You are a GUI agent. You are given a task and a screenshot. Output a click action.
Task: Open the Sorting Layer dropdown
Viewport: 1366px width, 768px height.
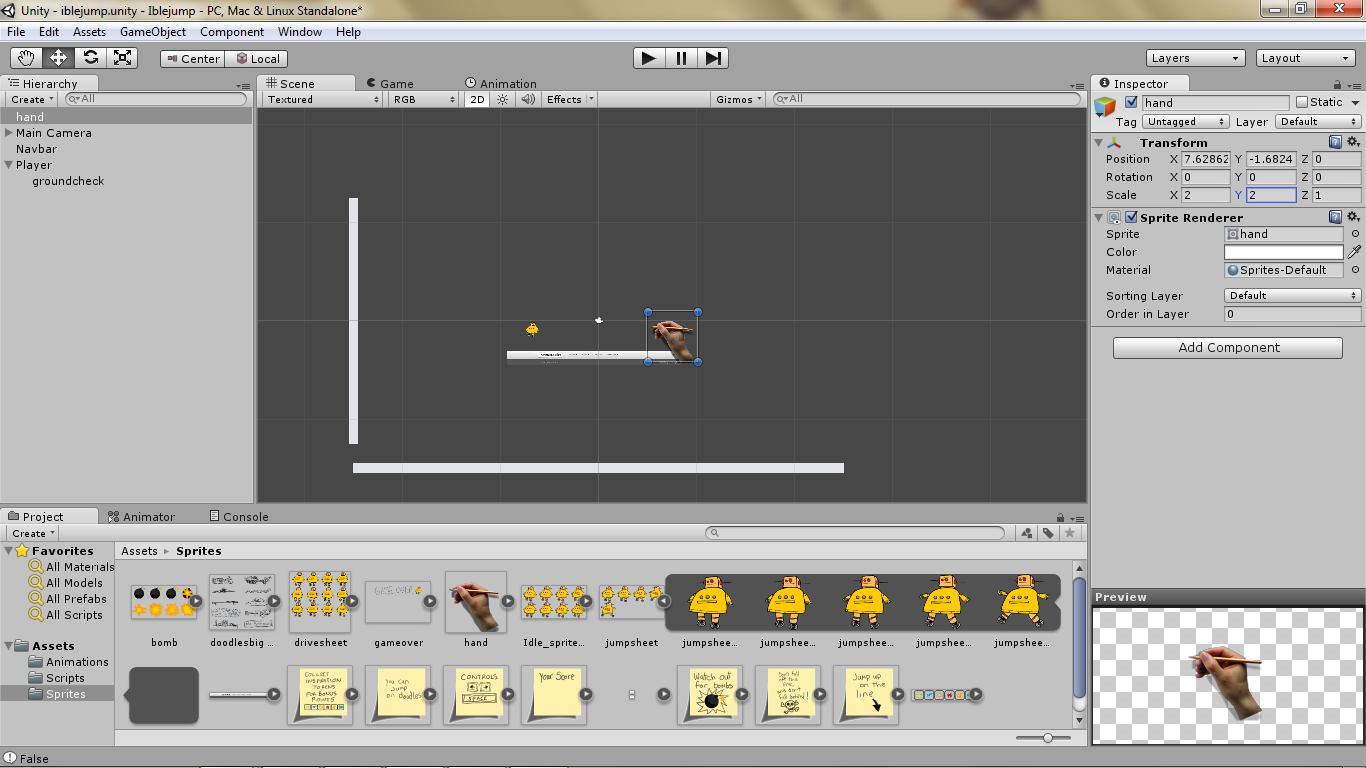coord(1291,295)
